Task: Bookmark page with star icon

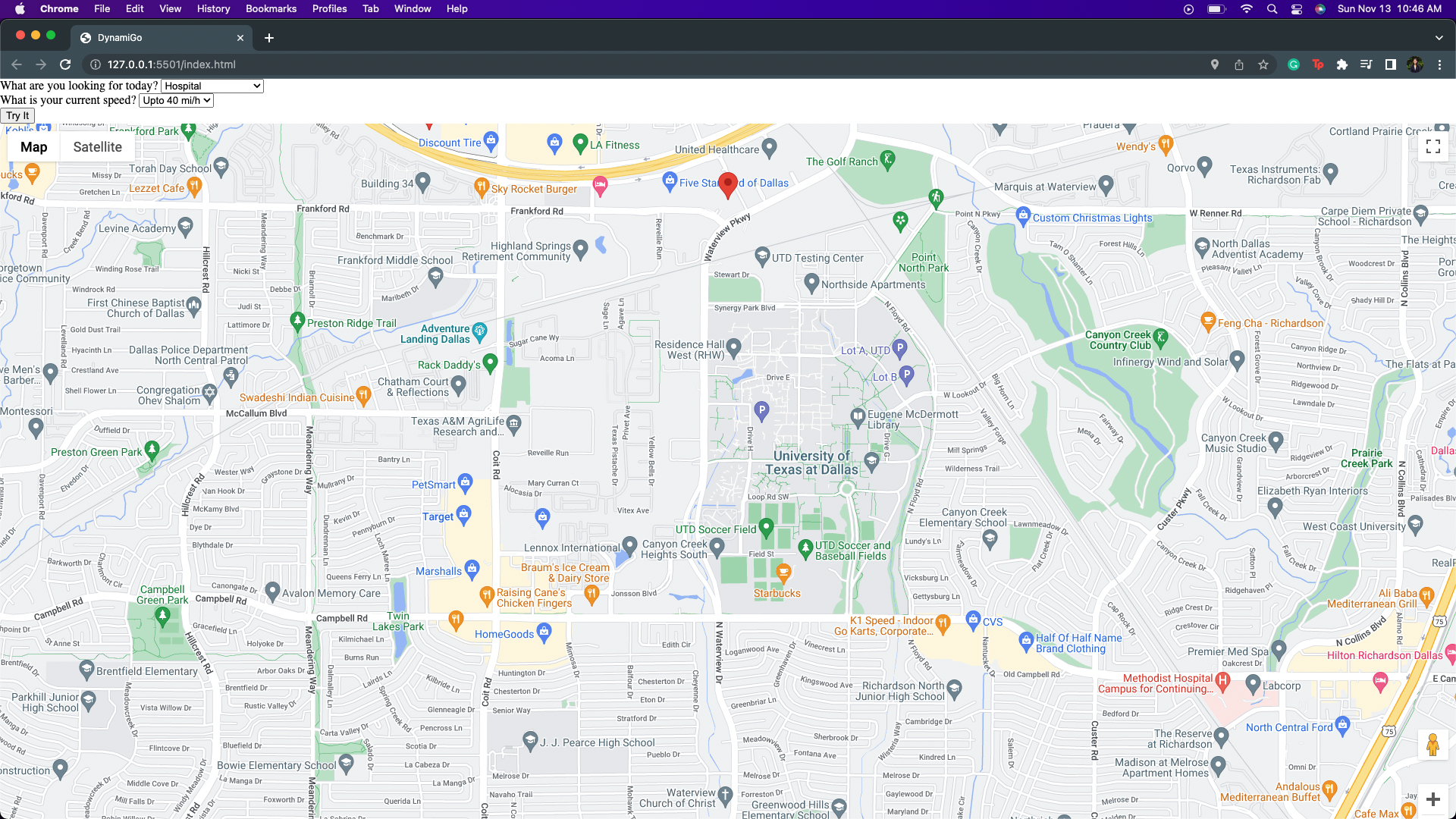Action: pyautogui.click(x=1263, y=64)
